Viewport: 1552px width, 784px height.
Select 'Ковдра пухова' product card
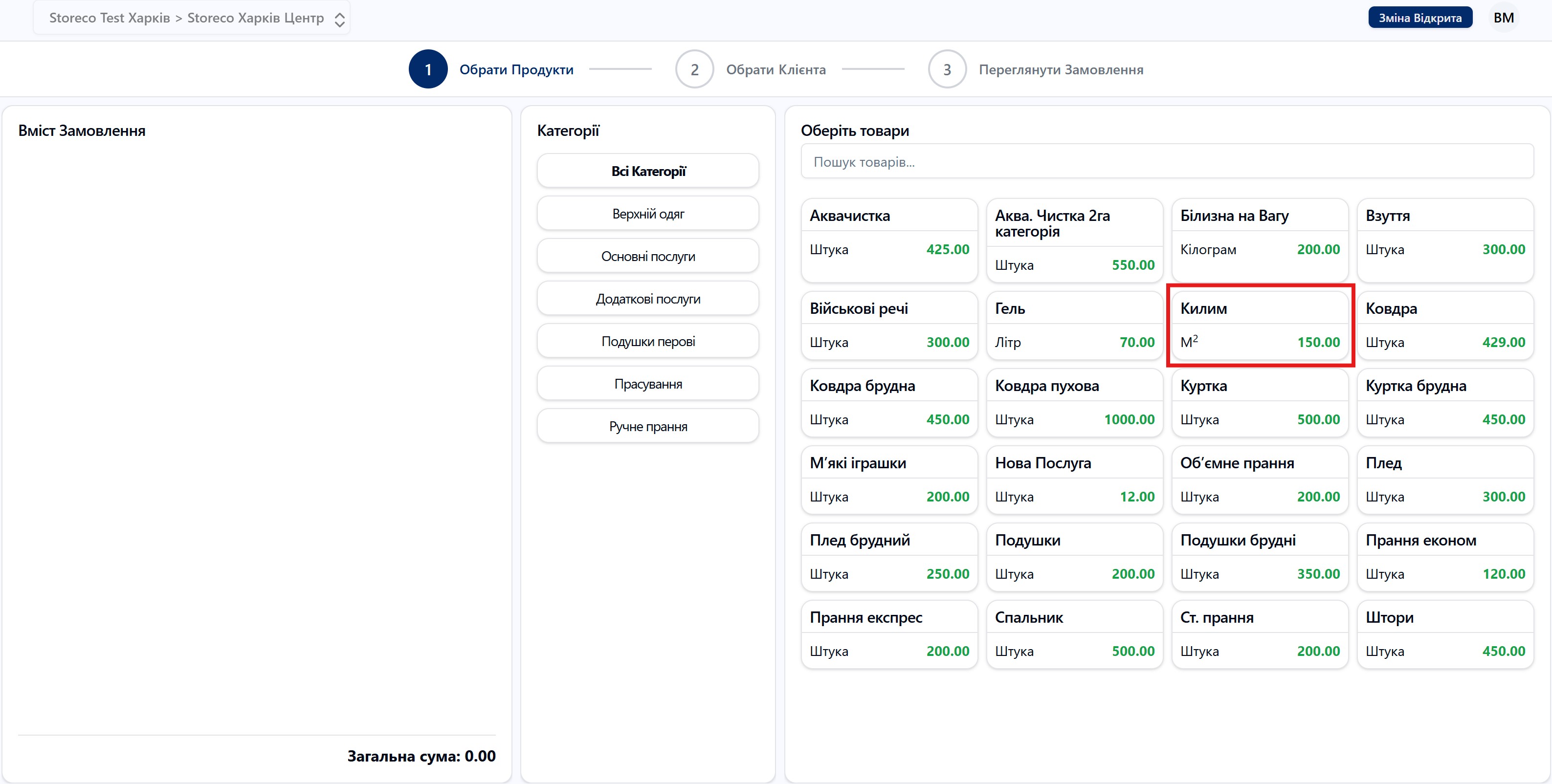coord(1074,402)
